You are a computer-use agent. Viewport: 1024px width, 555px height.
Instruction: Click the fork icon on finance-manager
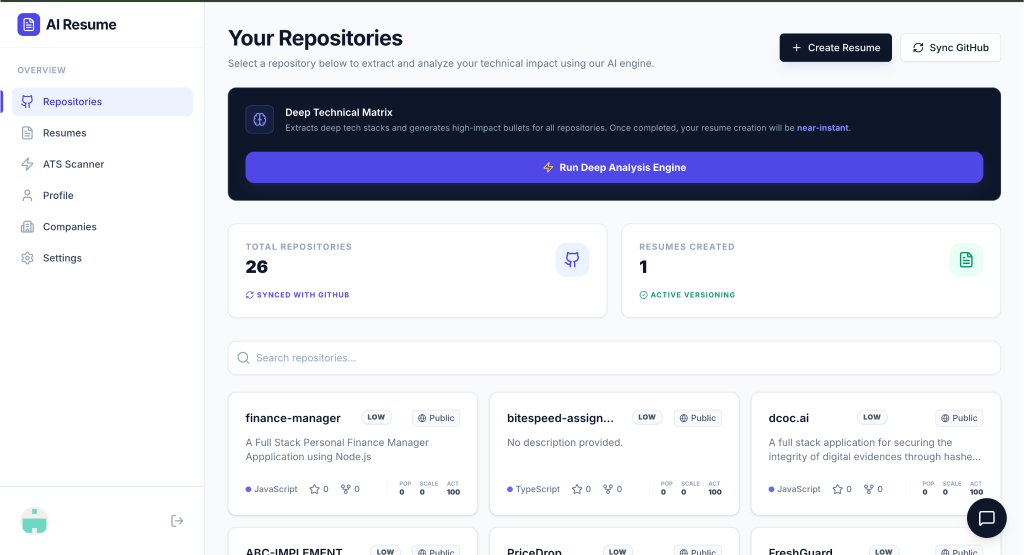tap(345, 489)
